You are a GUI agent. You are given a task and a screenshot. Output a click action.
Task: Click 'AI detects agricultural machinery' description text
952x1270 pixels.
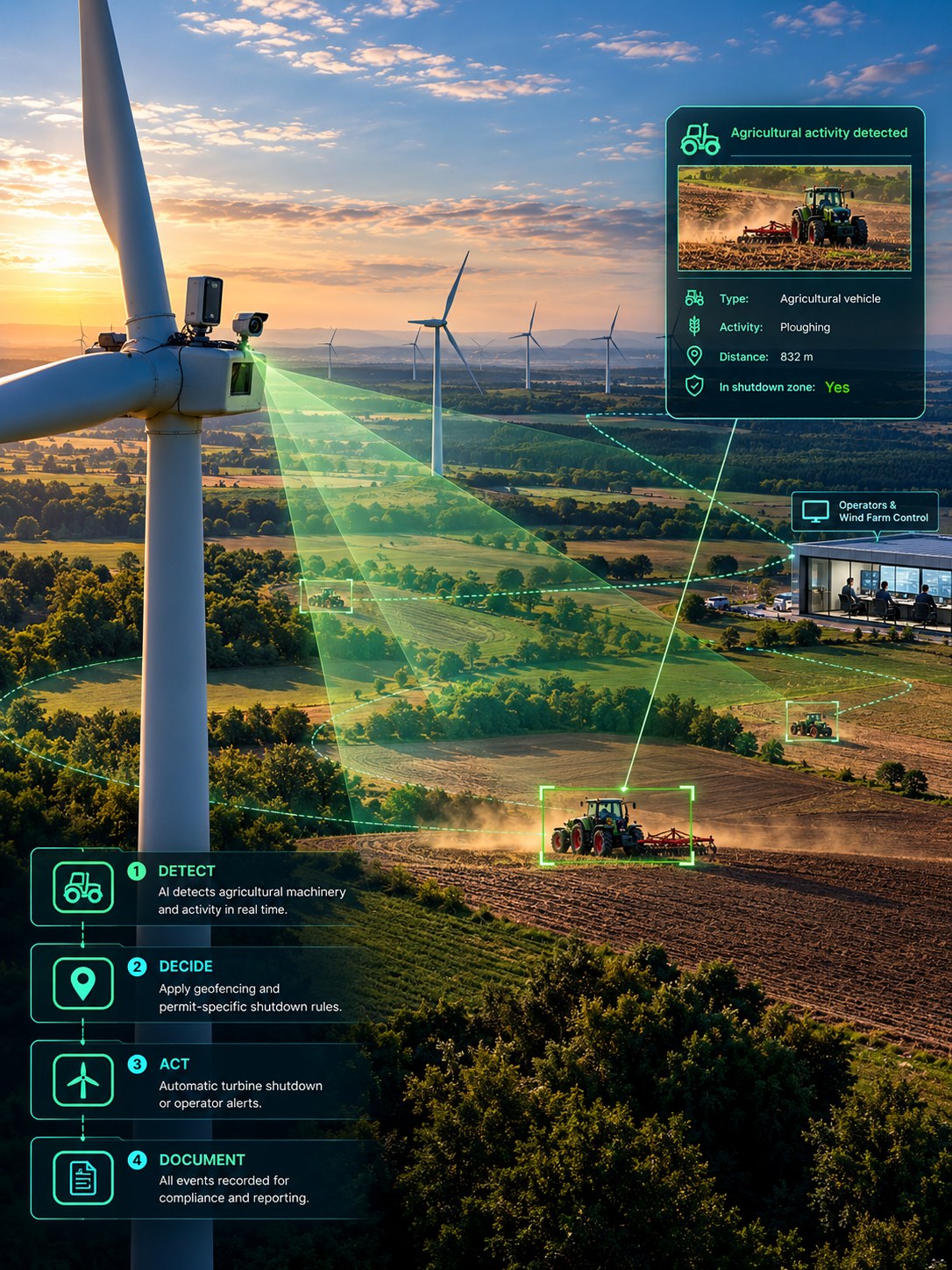[x=252, y=892]
